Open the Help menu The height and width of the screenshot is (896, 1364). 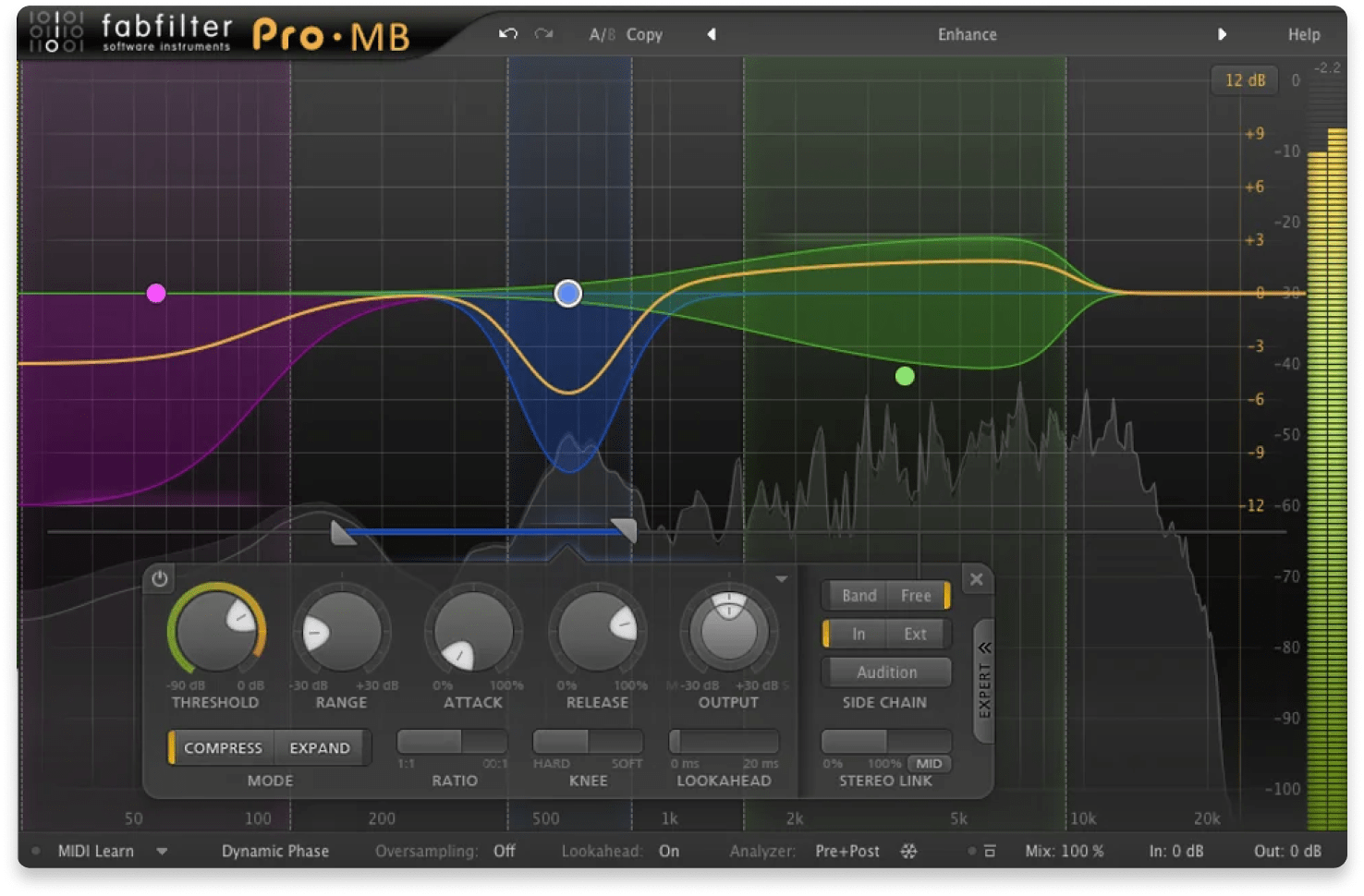(1304, 34)
